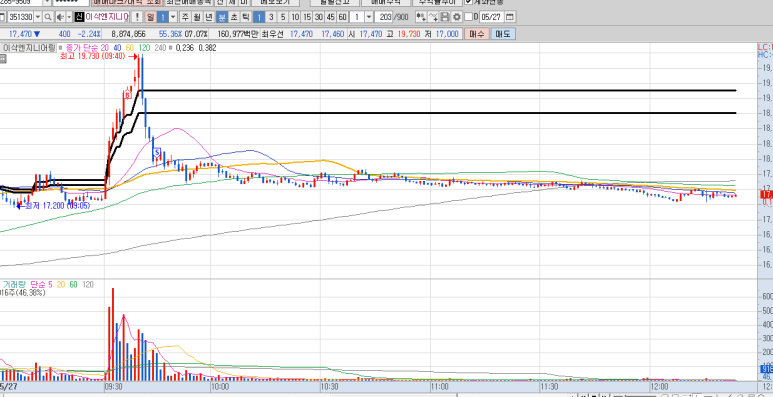Toggle the checkbox labeled 0 before date
The image size is (773, 397).
coord(468,17)
